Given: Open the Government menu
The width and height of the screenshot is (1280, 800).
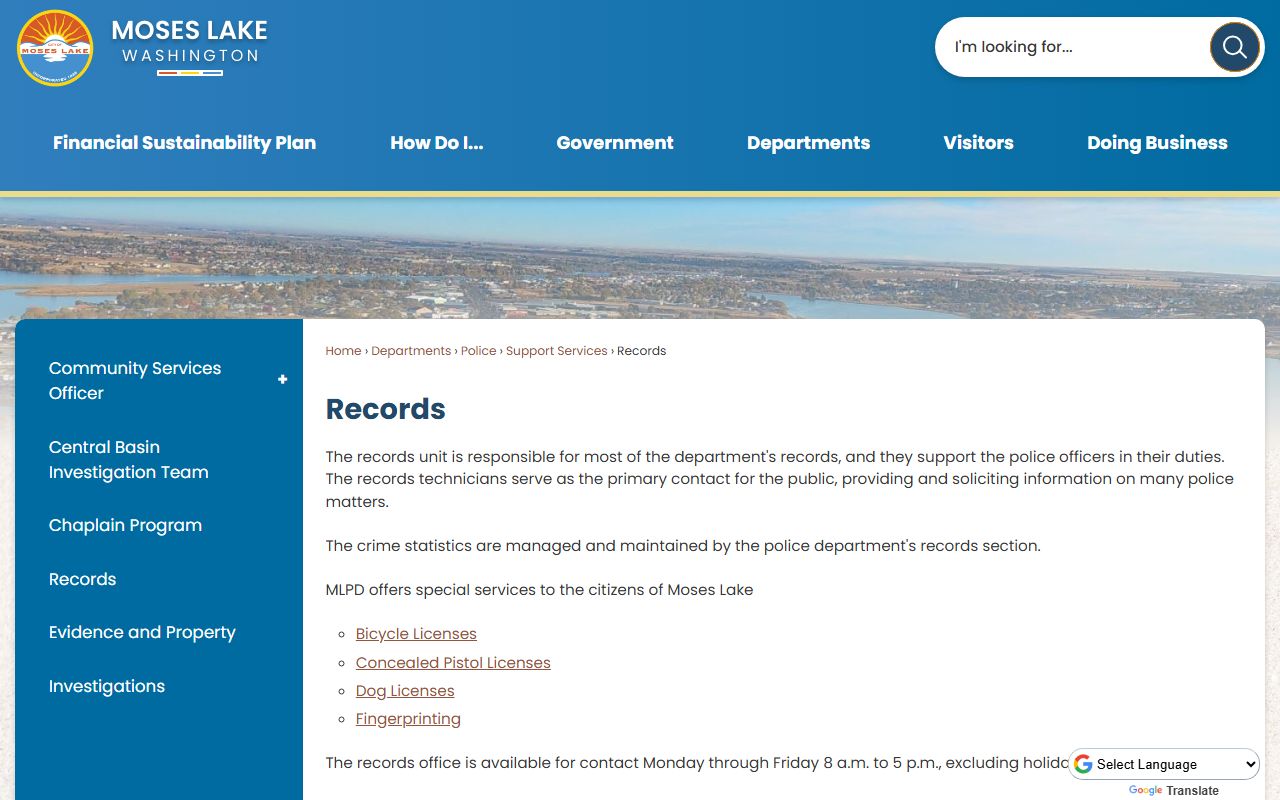Looking at the screenshot, I should (x=615, y=143).
